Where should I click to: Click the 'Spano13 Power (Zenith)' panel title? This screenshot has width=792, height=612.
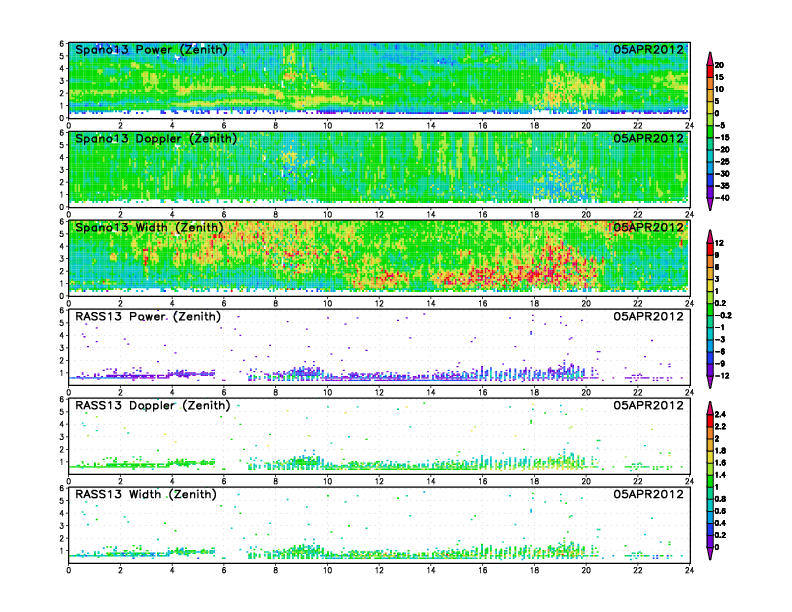(x=151, y=50)
